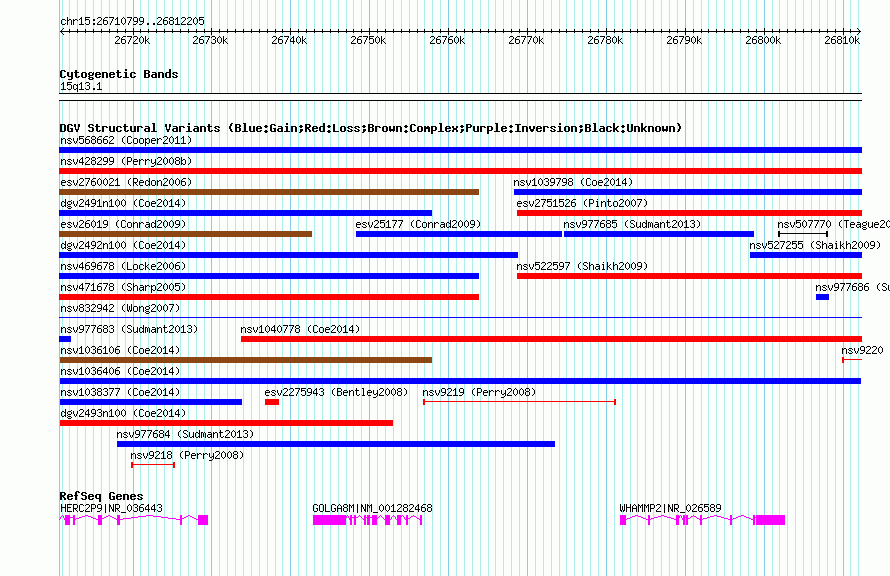Select the GOLGA8M gene model
This screenshot has height=576, width=890.
[368, 520]
